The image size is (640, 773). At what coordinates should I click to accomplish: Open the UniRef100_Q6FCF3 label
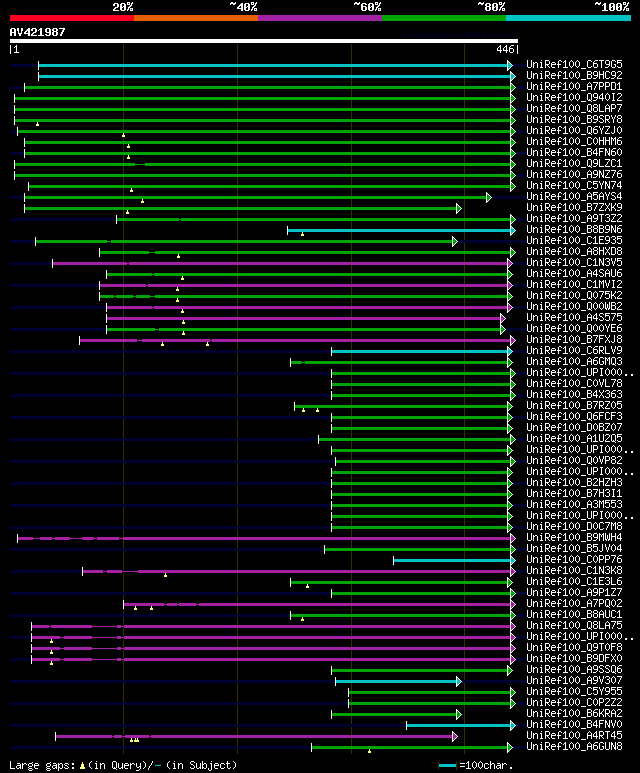pyautogui.click(x=574, y=416)
